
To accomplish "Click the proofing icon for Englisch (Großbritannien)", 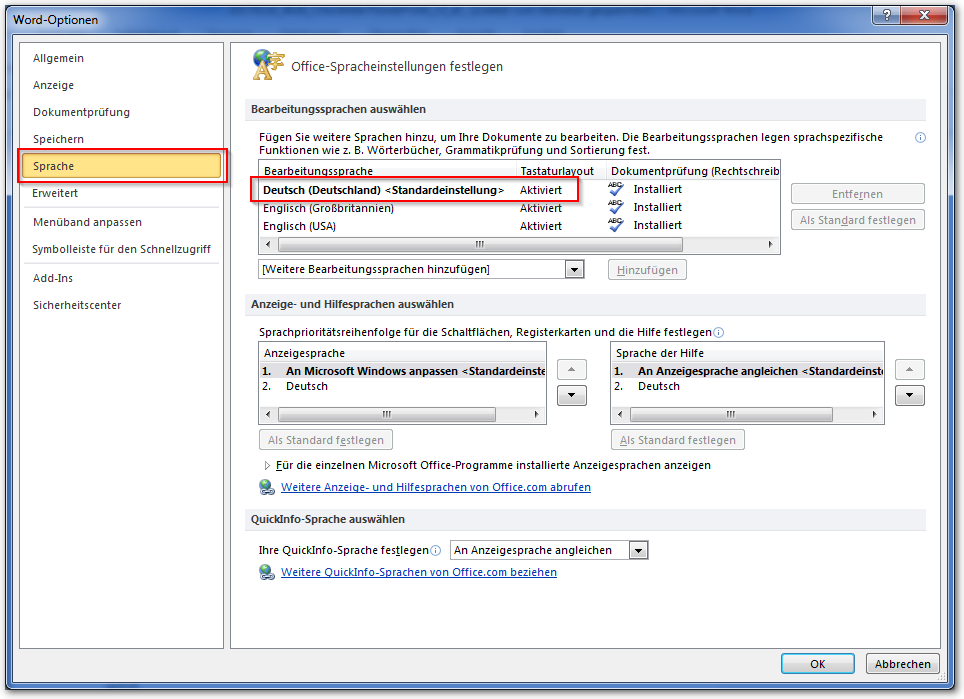I will 616,207.
